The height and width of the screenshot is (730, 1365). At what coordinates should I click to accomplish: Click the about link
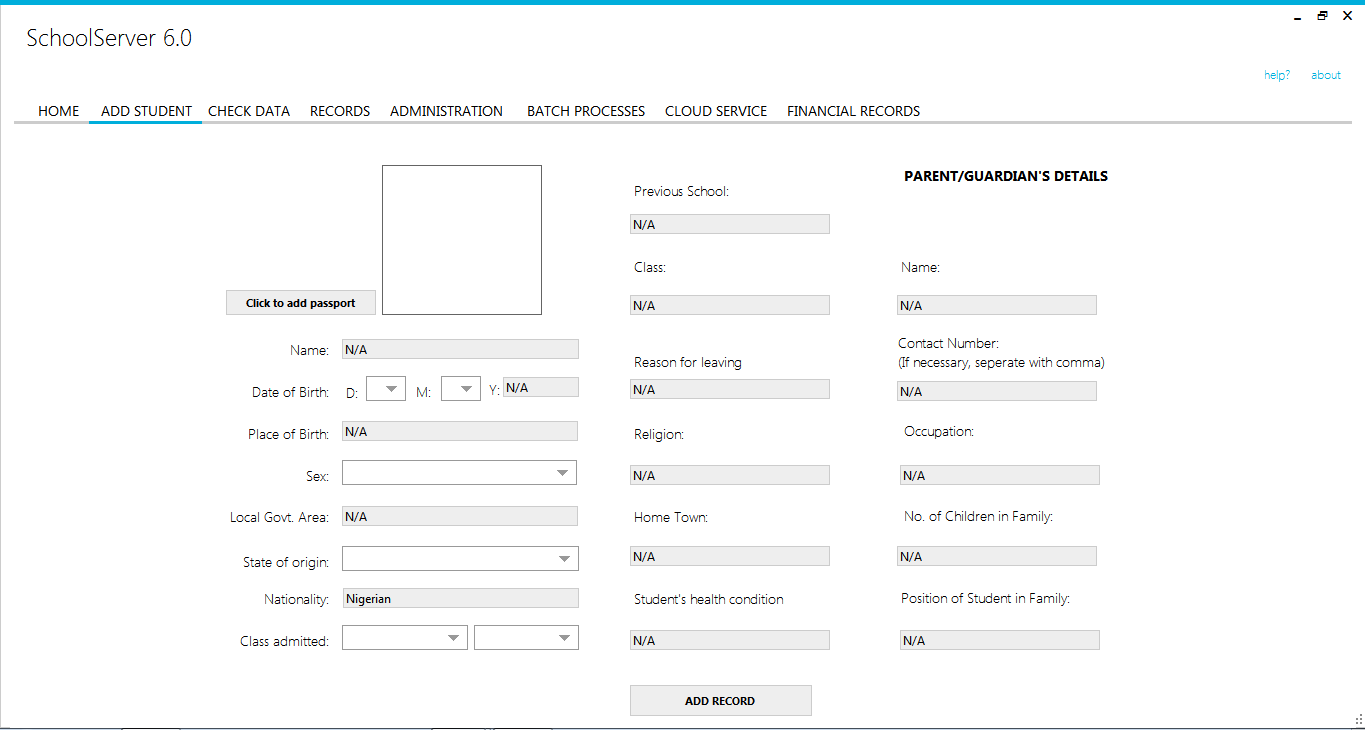(1325, 74)
